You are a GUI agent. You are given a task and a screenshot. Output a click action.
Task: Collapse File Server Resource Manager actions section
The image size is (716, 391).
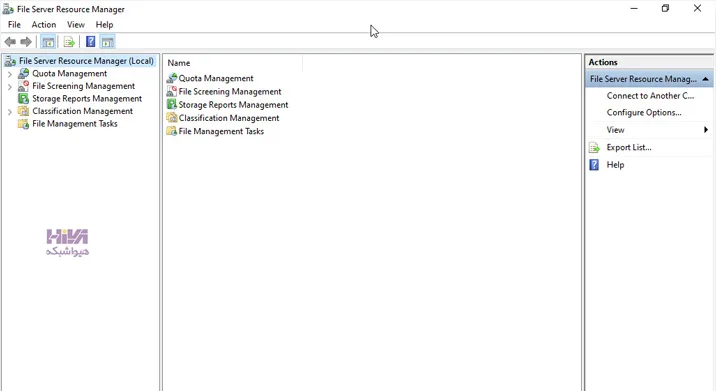(x=705, y=79)
